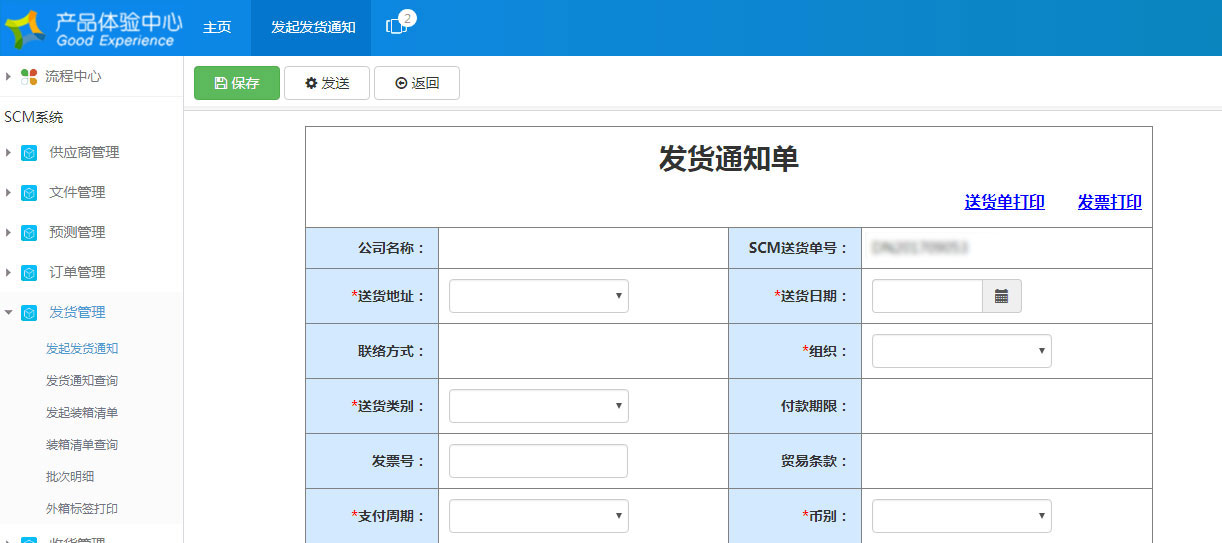Screen dimensions: 1222x543
Task: Open the 币别 dropdown
Action: pos(962,516)
